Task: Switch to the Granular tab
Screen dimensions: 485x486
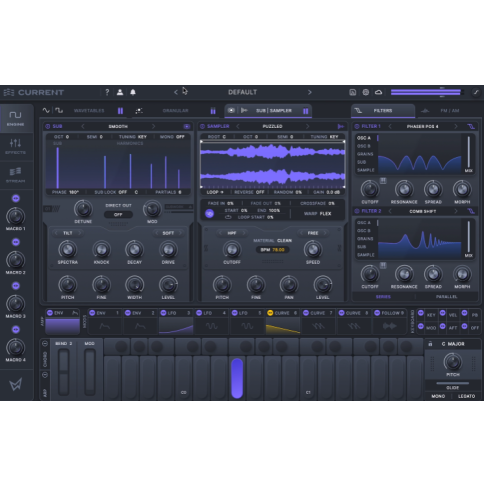Action: 175,111
